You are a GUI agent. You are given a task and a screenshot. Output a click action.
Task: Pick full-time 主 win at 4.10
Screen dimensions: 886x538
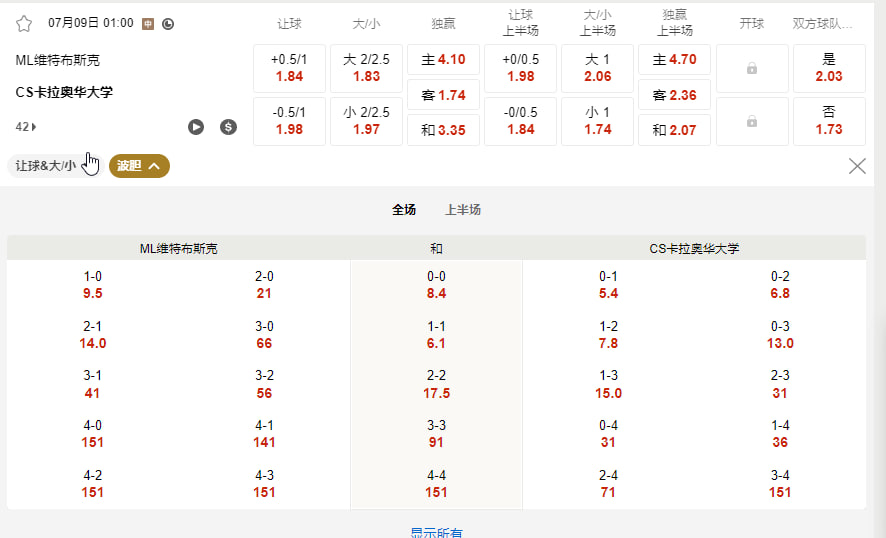click(x=444, y=59)
